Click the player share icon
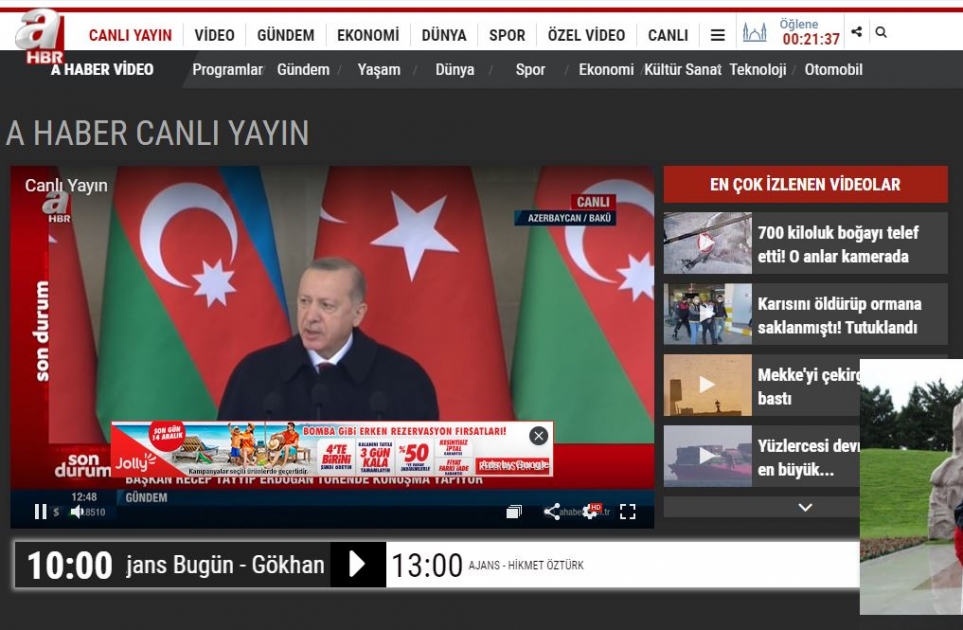Image resolution: width=963 pixels, height=630 pixels. (x=552, y=511)
